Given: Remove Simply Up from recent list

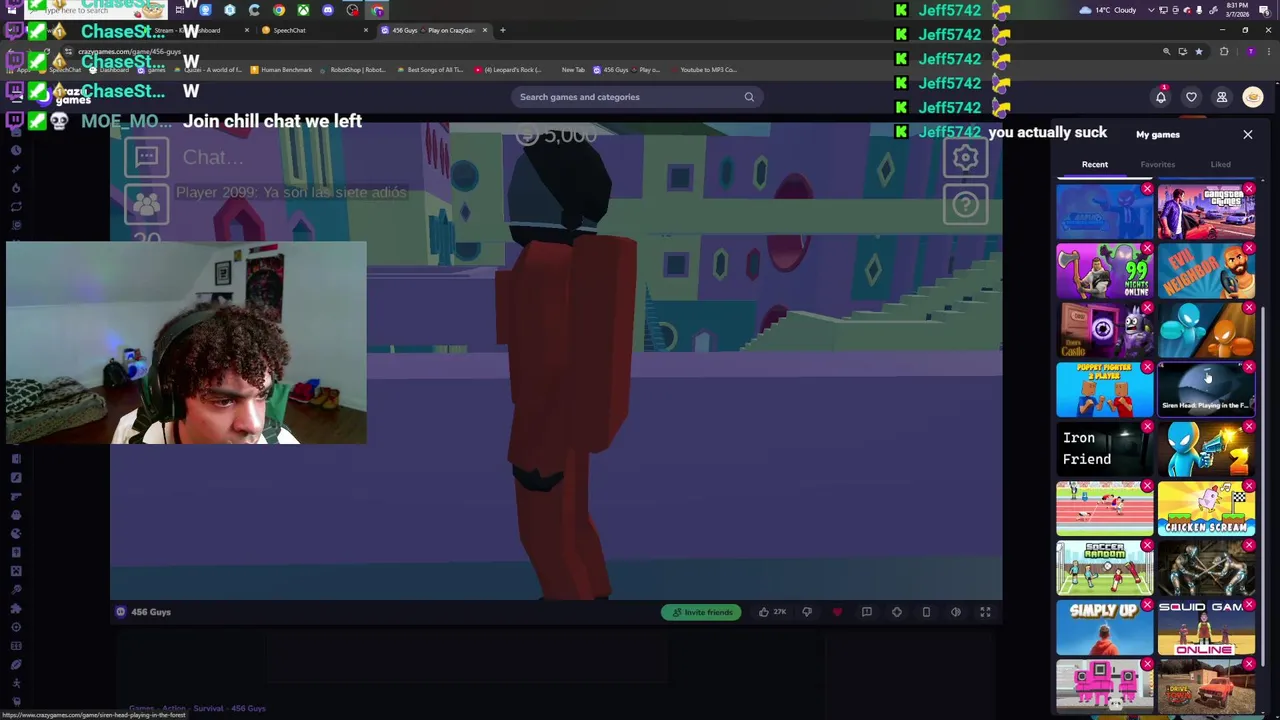Looking at the screenshot, I should point(1147,606).
